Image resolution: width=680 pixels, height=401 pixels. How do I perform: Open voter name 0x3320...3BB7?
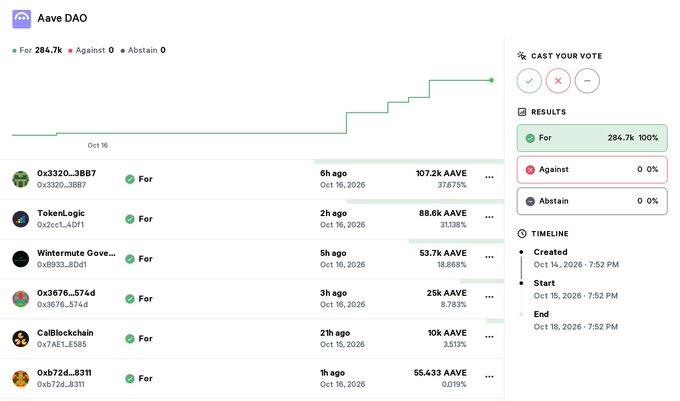(66, 173)
